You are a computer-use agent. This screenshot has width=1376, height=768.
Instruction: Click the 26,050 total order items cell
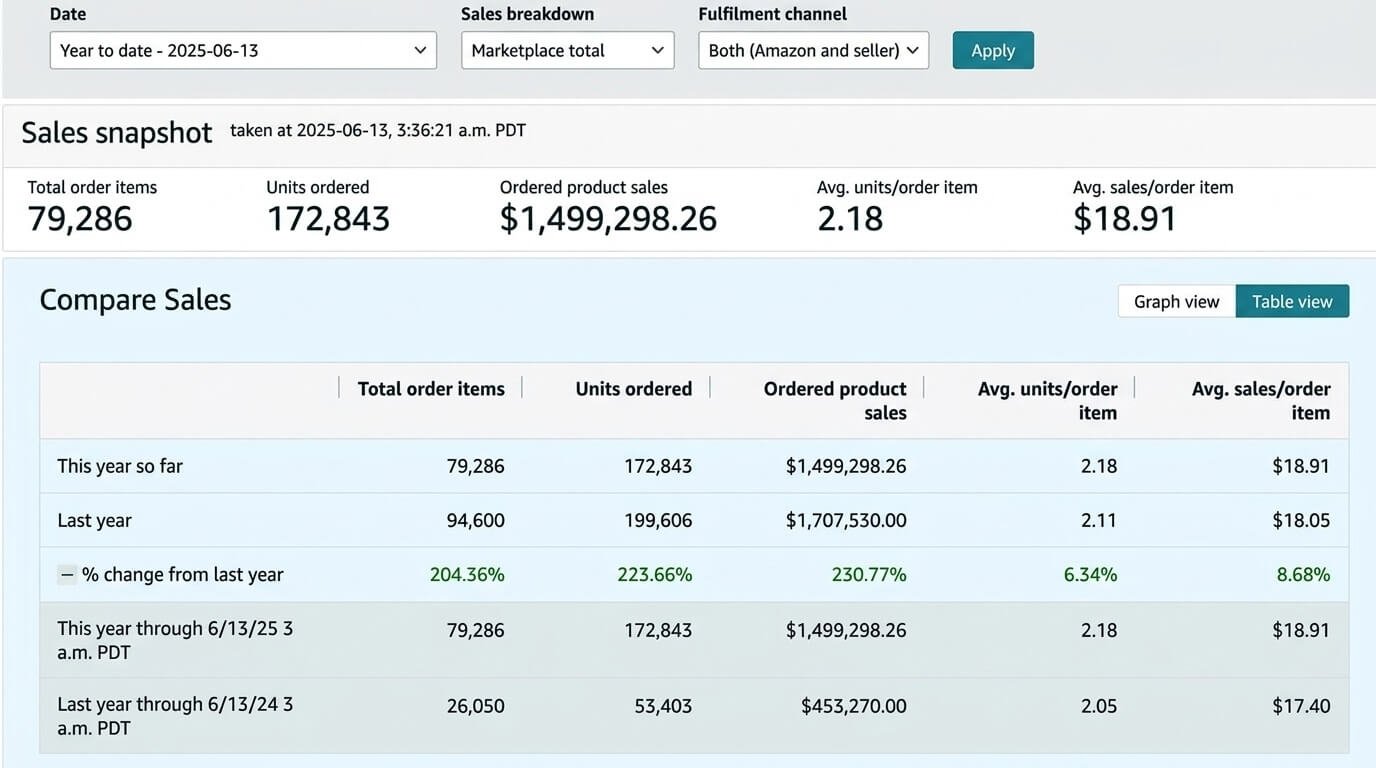point(475,706)
